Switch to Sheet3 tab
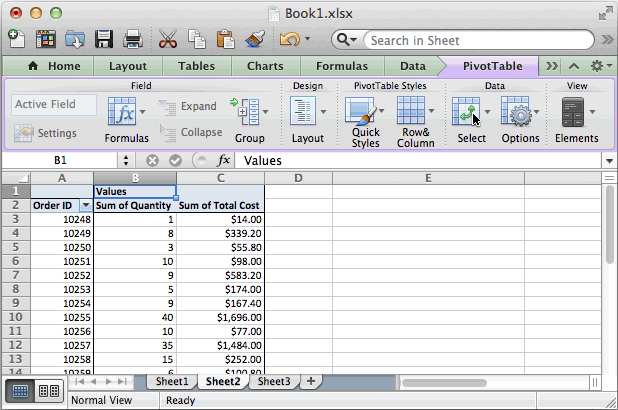This screenshot has height=410, width=618. 274,382
